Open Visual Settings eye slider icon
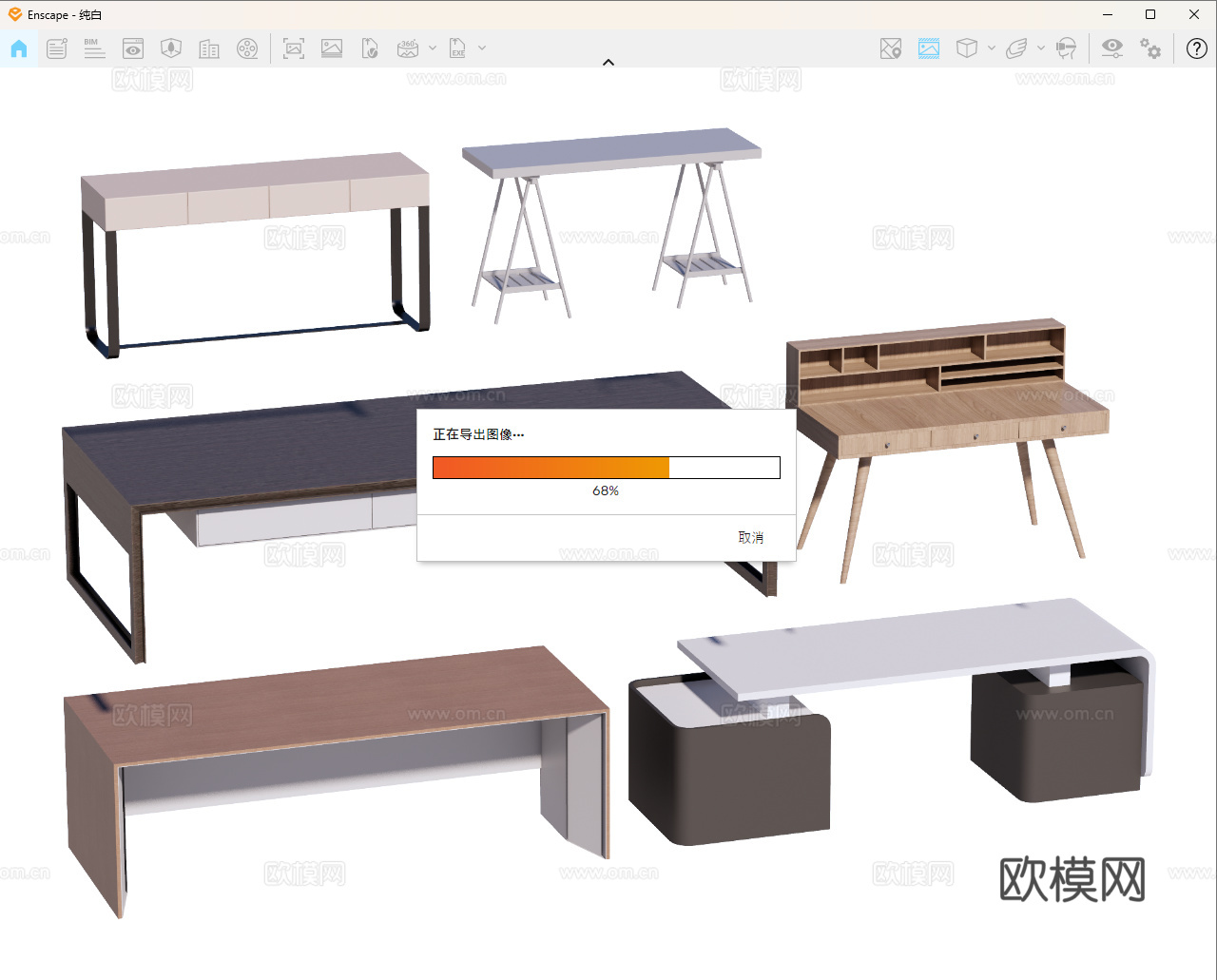This screenshot has width=1217, height=980. tap(1111, 48)
